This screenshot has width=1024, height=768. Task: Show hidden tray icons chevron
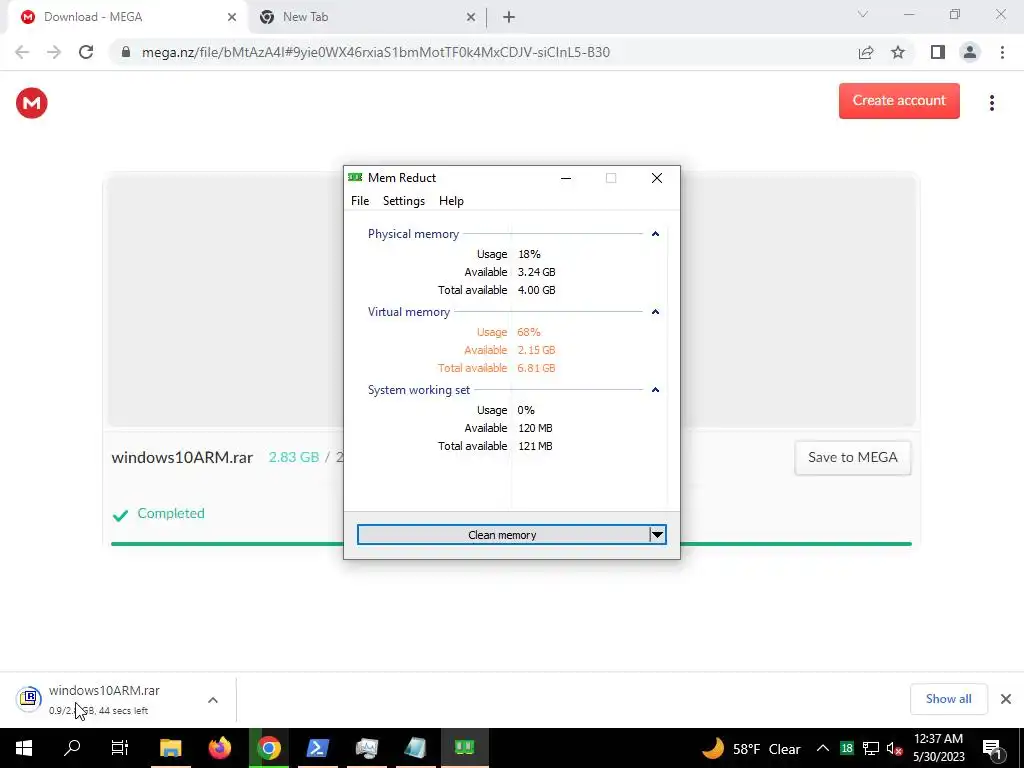[823, 748]
